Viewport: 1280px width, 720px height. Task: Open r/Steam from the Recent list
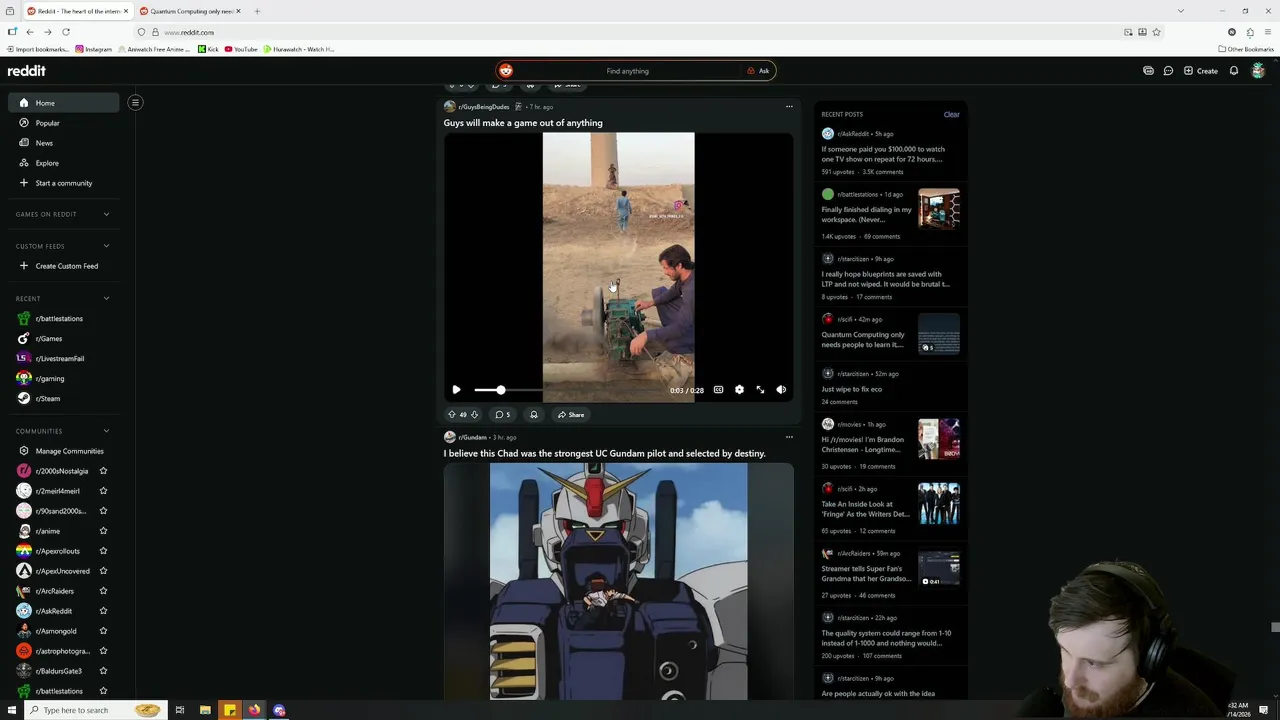click(x=64, y=398)
